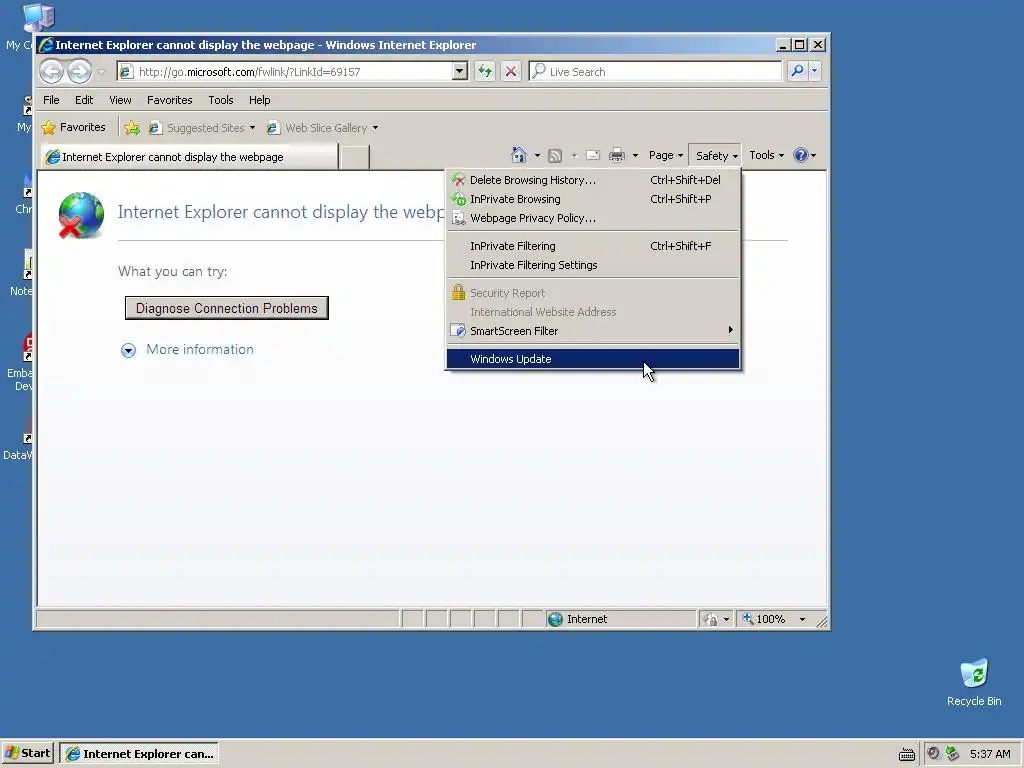Stop loading with the red X icon
Image resolution: width=1024 pixels, height=768 pixels.
511,71
